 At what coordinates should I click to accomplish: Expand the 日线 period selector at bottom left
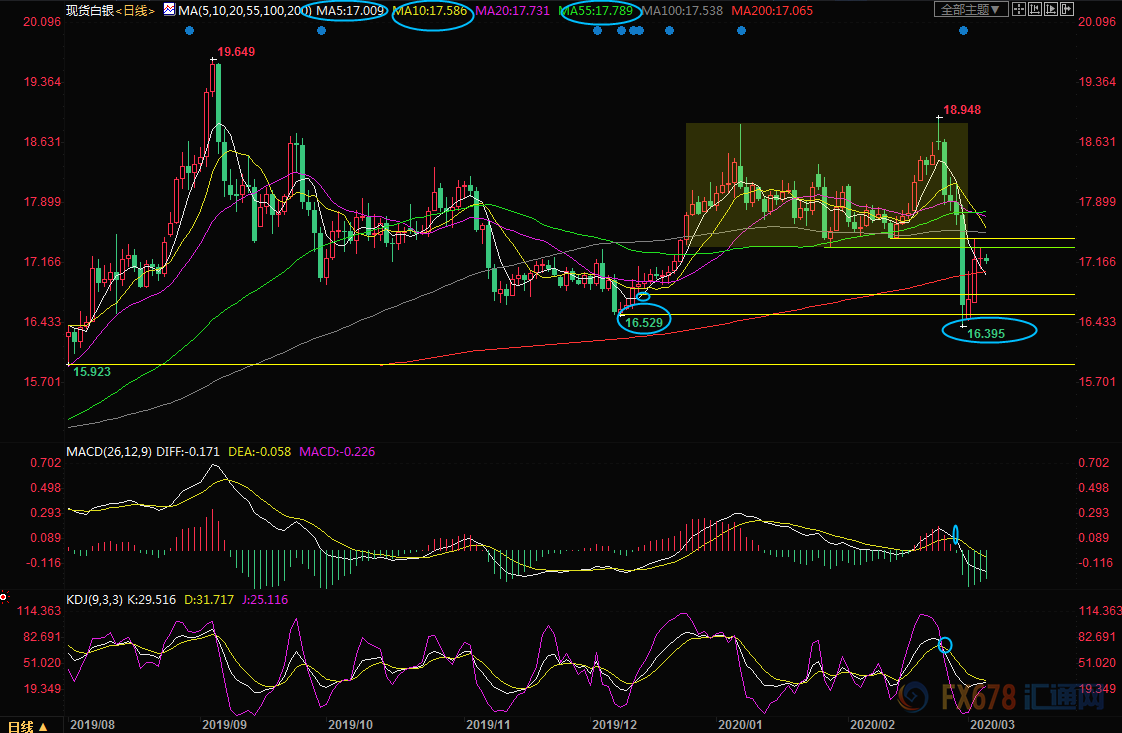(29, 726)
